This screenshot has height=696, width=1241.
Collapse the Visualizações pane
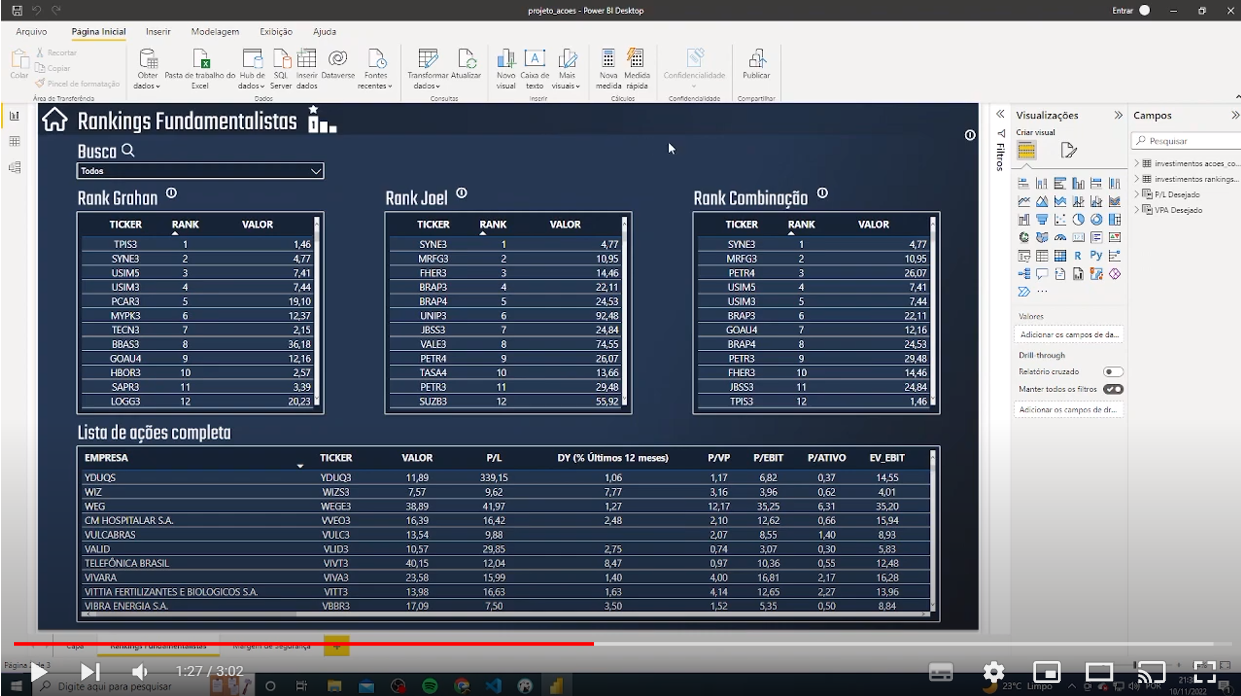point(1118,115)
